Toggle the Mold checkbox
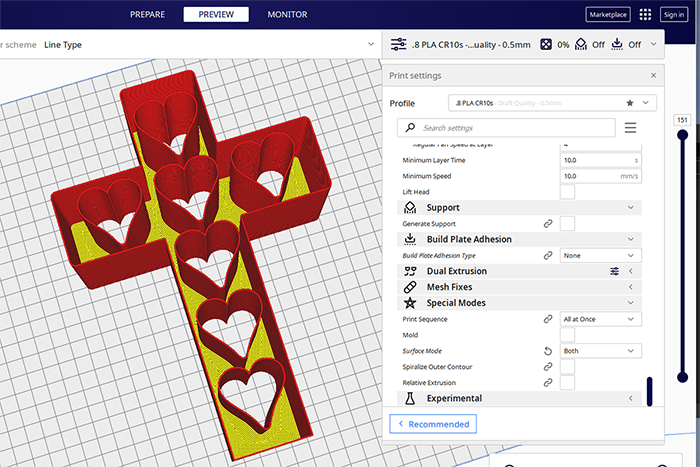This screenshot has width=700, height=467. (x=567, y=335)
